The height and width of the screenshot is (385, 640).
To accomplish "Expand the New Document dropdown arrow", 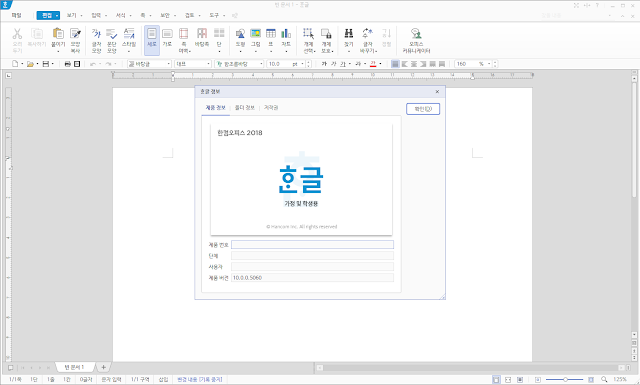I will [x=22, y=64].
